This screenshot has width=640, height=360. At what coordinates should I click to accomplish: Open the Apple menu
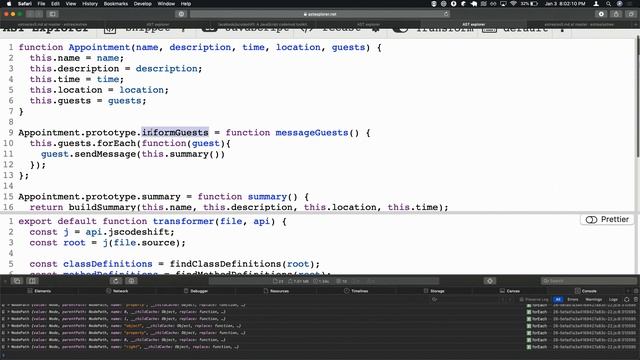(x=9, y=4)
